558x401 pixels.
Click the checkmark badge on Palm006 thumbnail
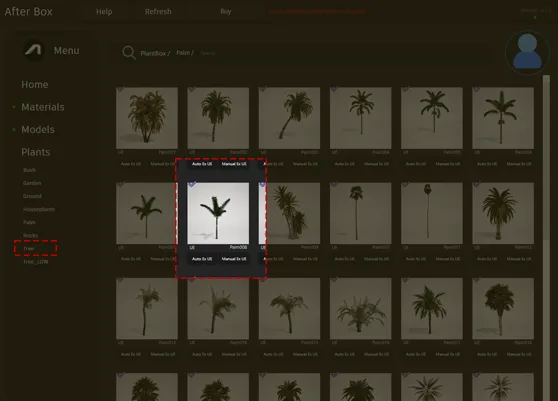click(x=477, y=89)
